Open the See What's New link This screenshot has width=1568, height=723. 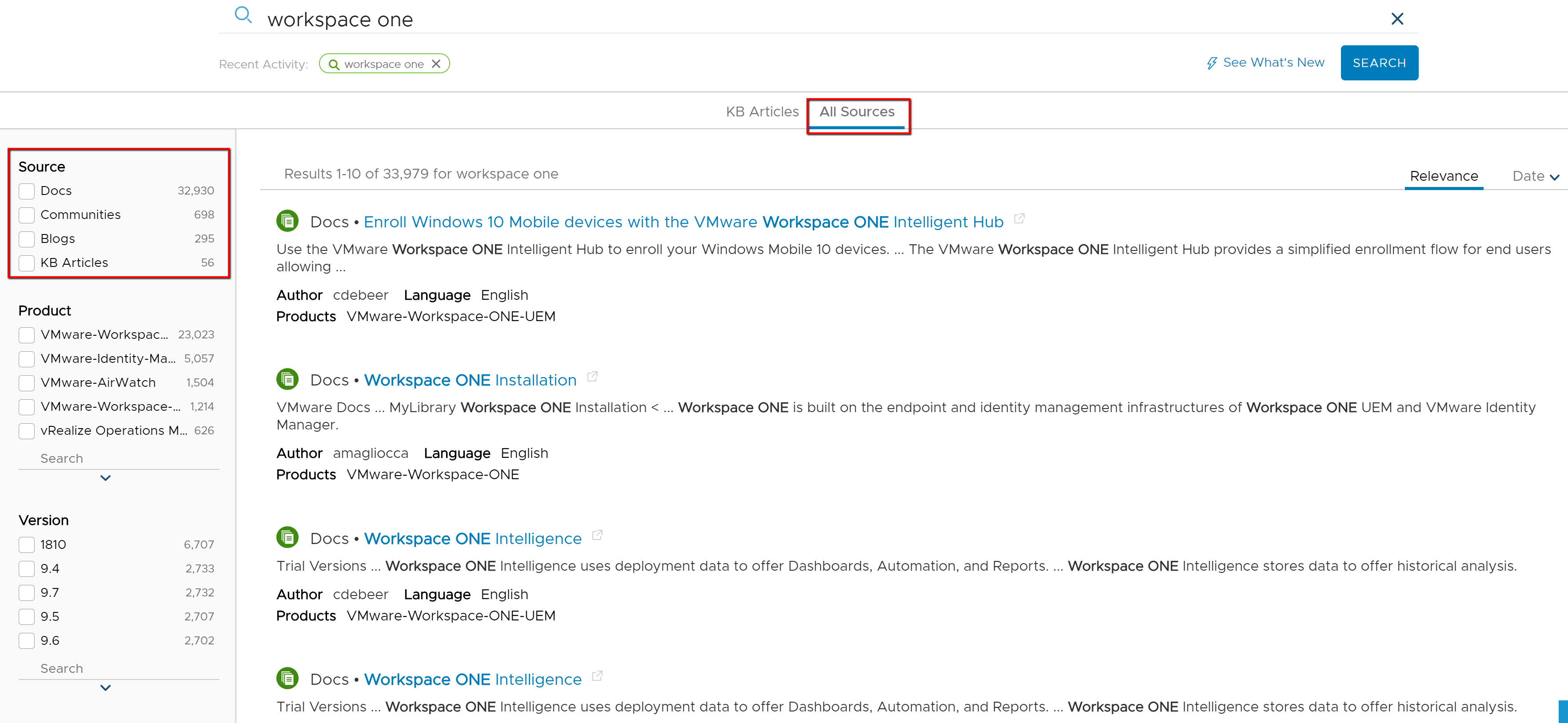[1273, 63]
